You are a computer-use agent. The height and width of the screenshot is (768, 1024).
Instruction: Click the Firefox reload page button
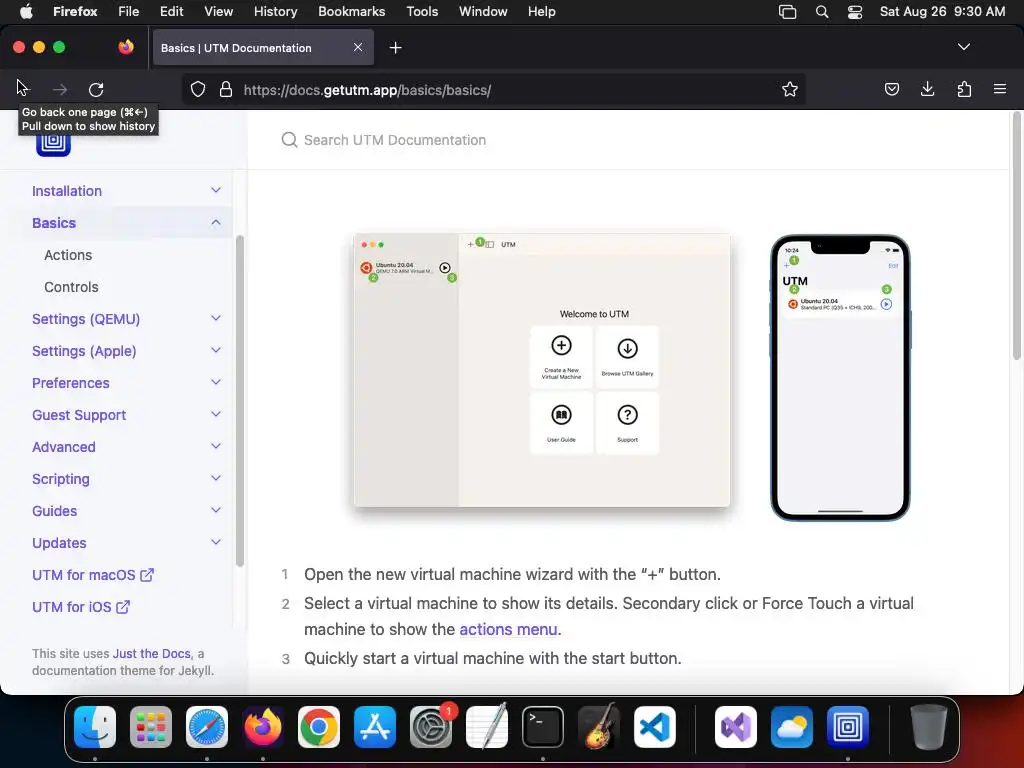(96, 89)
